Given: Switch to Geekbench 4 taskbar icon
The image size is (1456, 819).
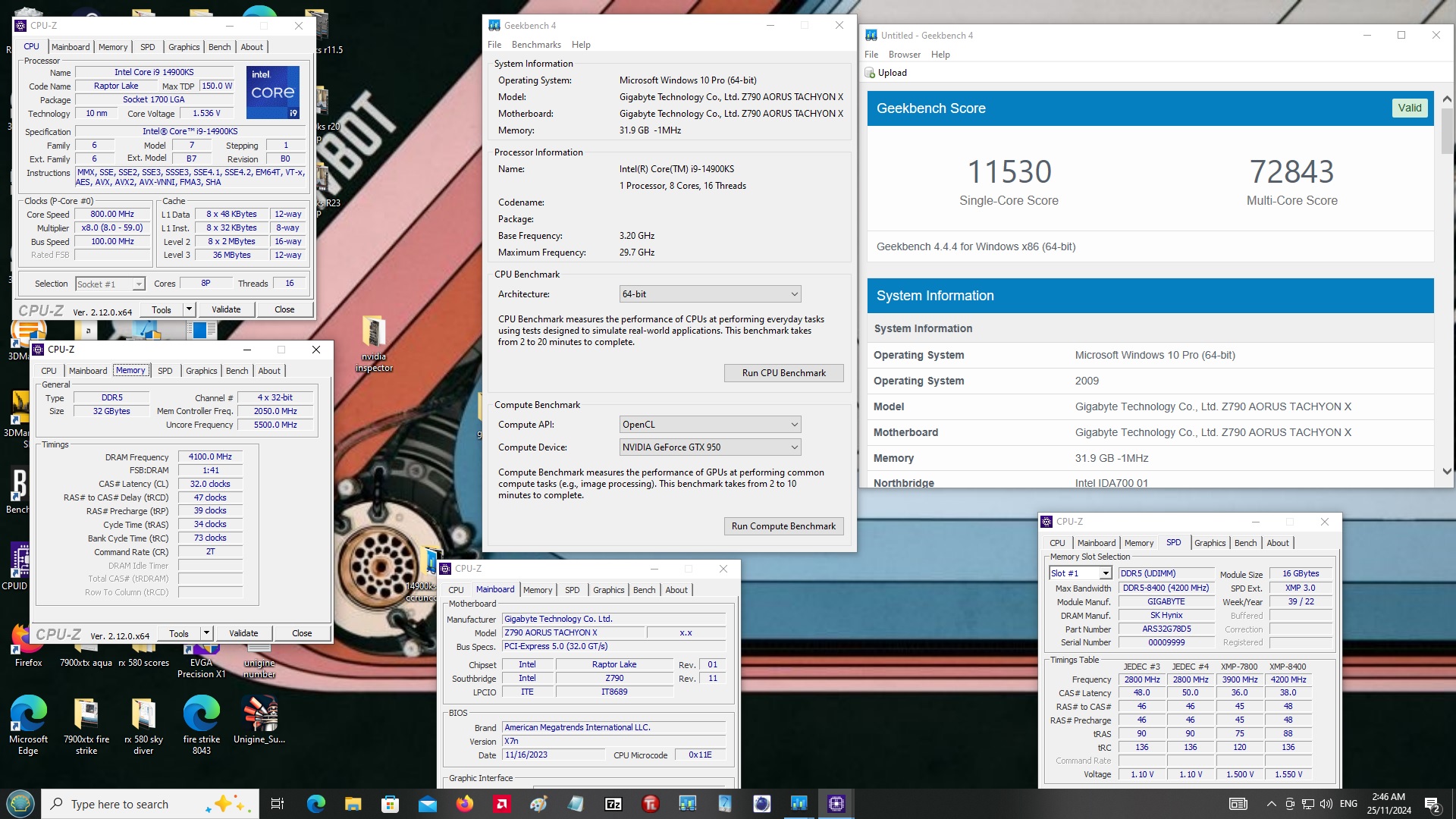Looking at the screenshot, I should [x=799, y=804].
